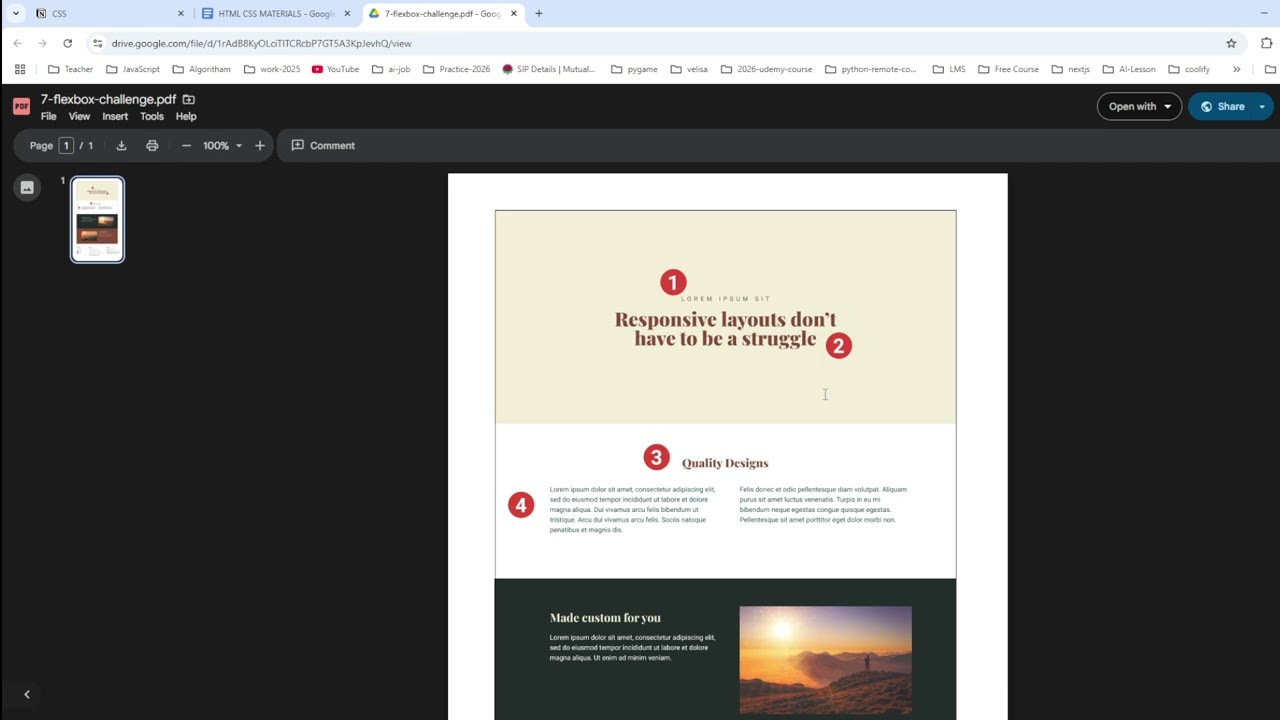Open the ai-job bookmark folder
This screenshot has height=720, width=1280.
click(391, 69)
